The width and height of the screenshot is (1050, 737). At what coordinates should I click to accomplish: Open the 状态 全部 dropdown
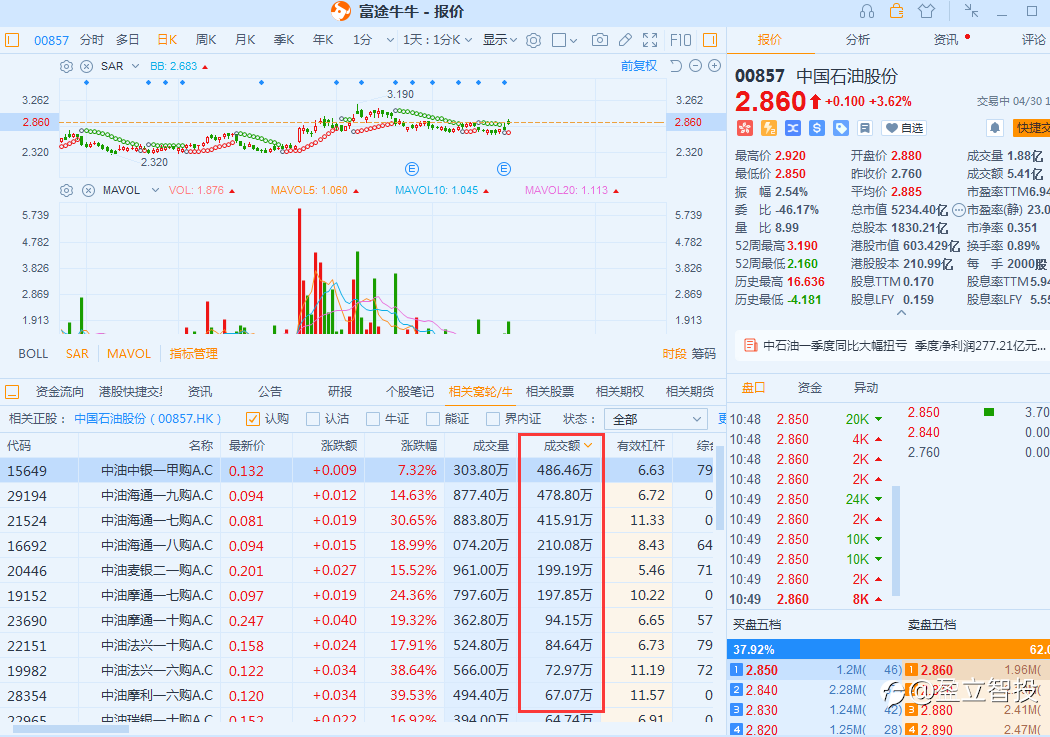(x=656, y=419)
